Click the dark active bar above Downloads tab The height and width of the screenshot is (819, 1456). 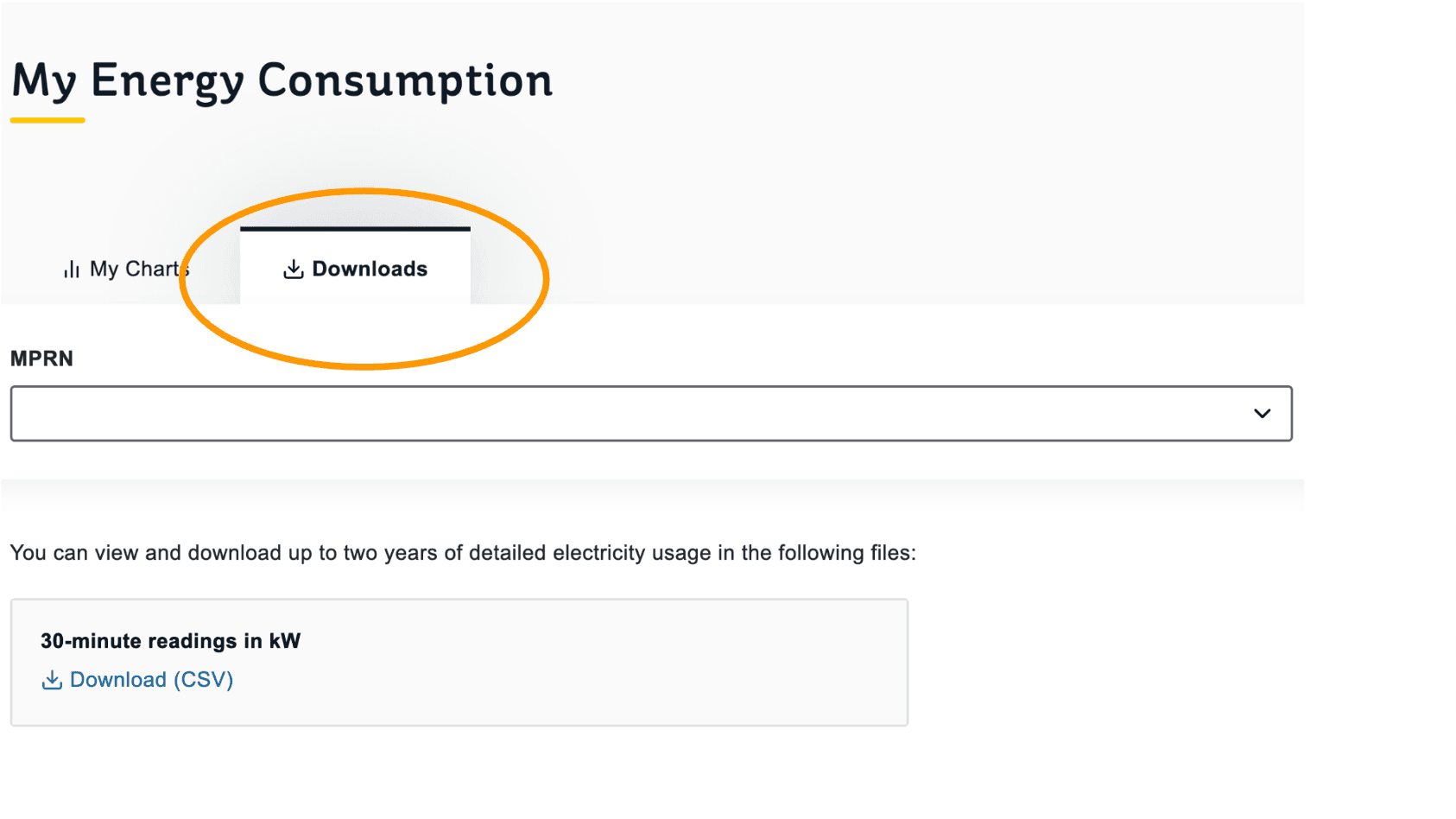(355, 229)
